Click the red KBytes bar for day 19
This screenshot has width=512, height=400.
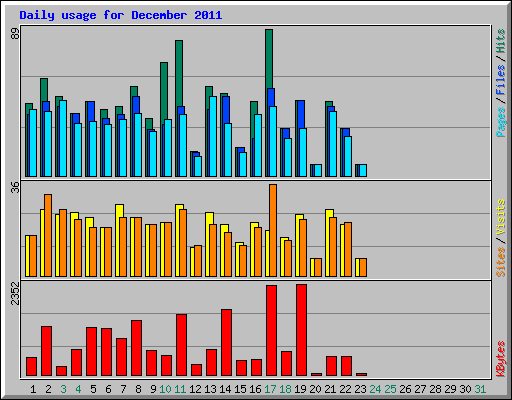coord(301,330)
